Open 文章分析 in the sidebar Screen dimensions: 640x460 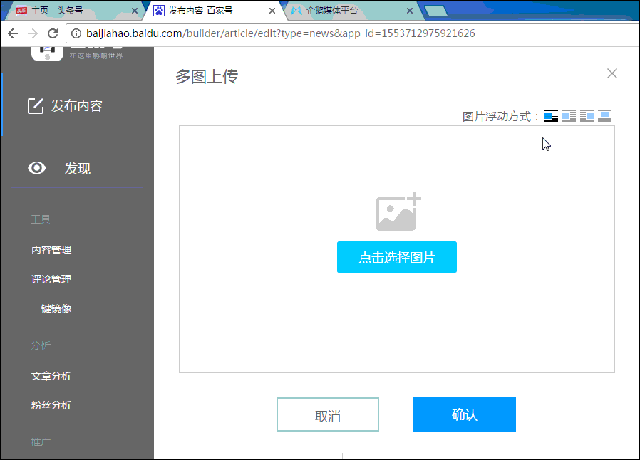coord(51,376)
